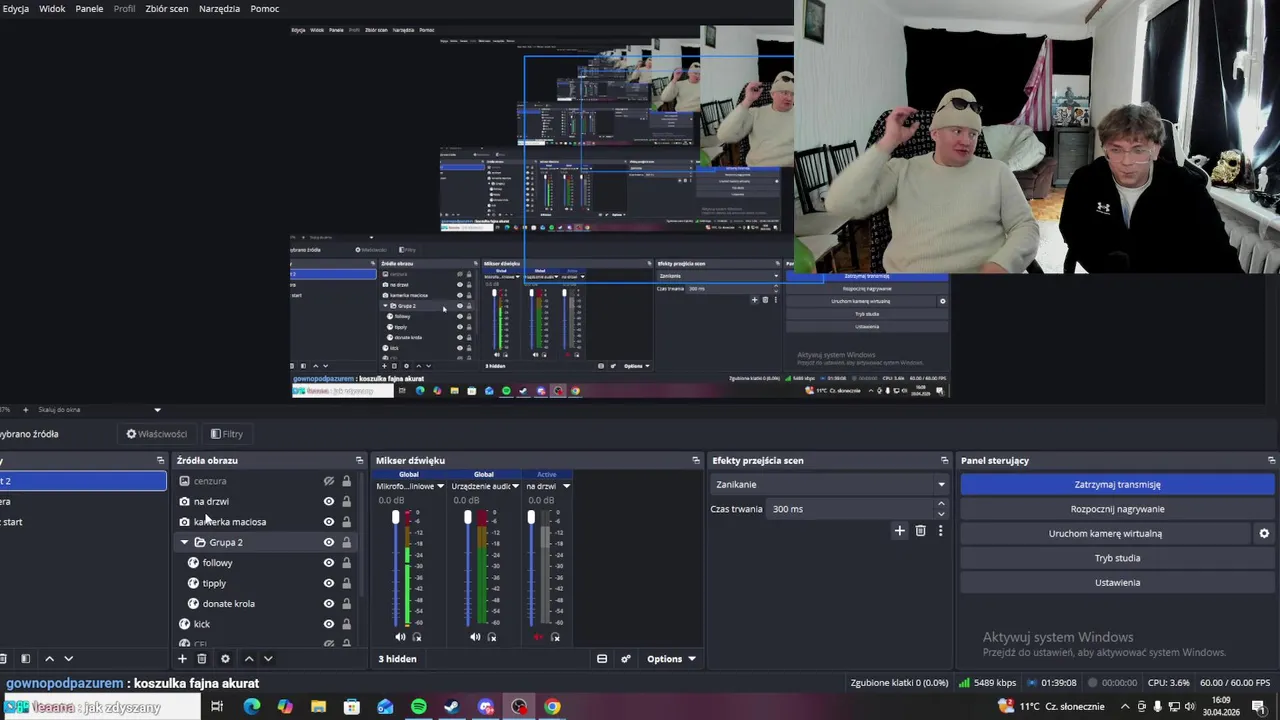Image resolution: width=1280 pixels, height=720 pixels.
Task: Hide the kick source
Action: (328, 624)
